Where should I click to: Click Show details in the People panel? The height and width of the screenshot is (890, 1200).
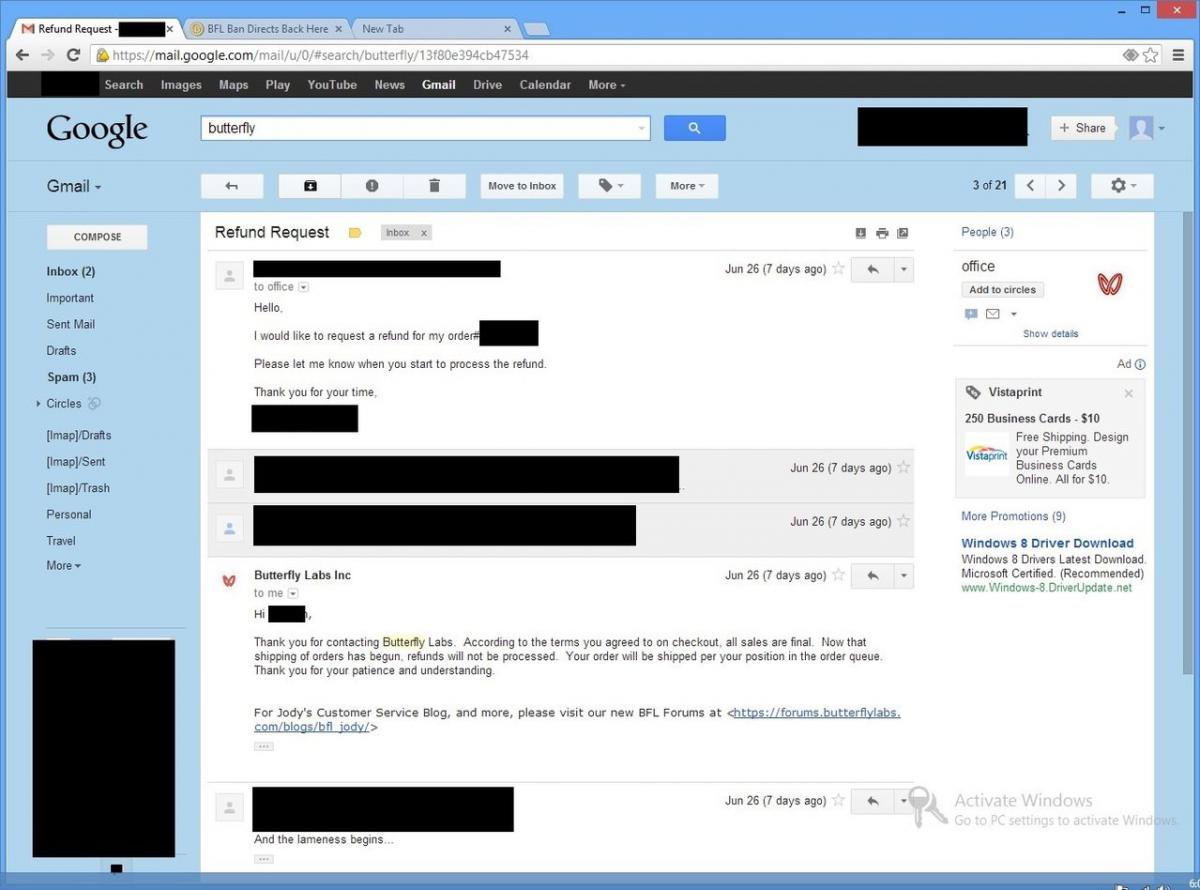tap(1050, 334)
